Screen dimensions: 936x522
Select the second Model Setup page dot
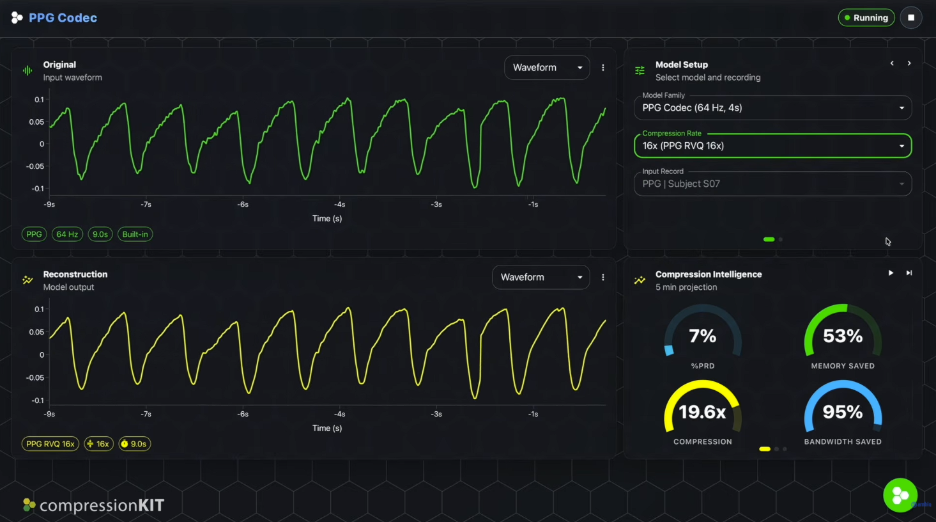(780, 239)
